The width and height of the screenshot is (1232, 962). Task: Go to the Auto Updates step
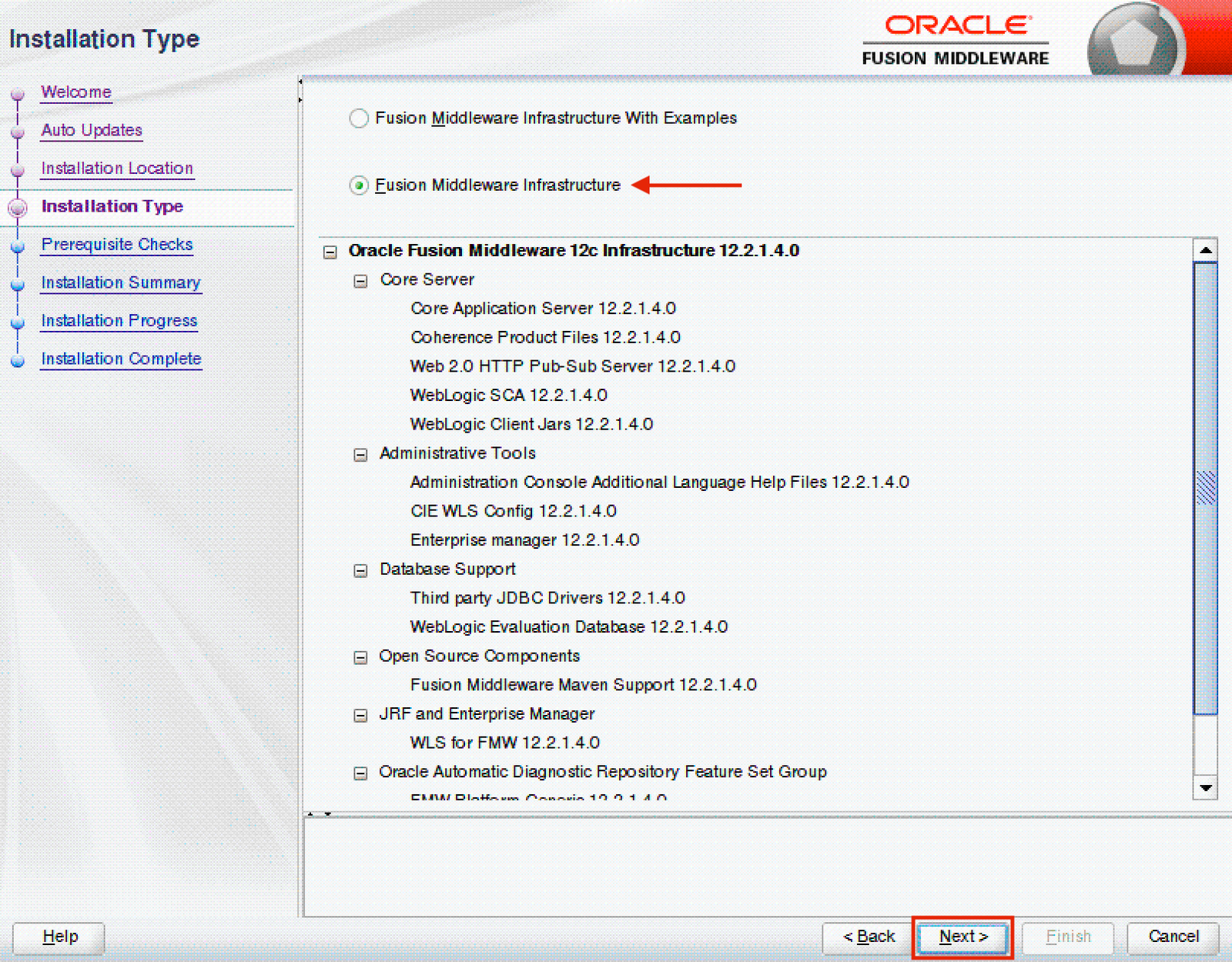pos(92,130)
